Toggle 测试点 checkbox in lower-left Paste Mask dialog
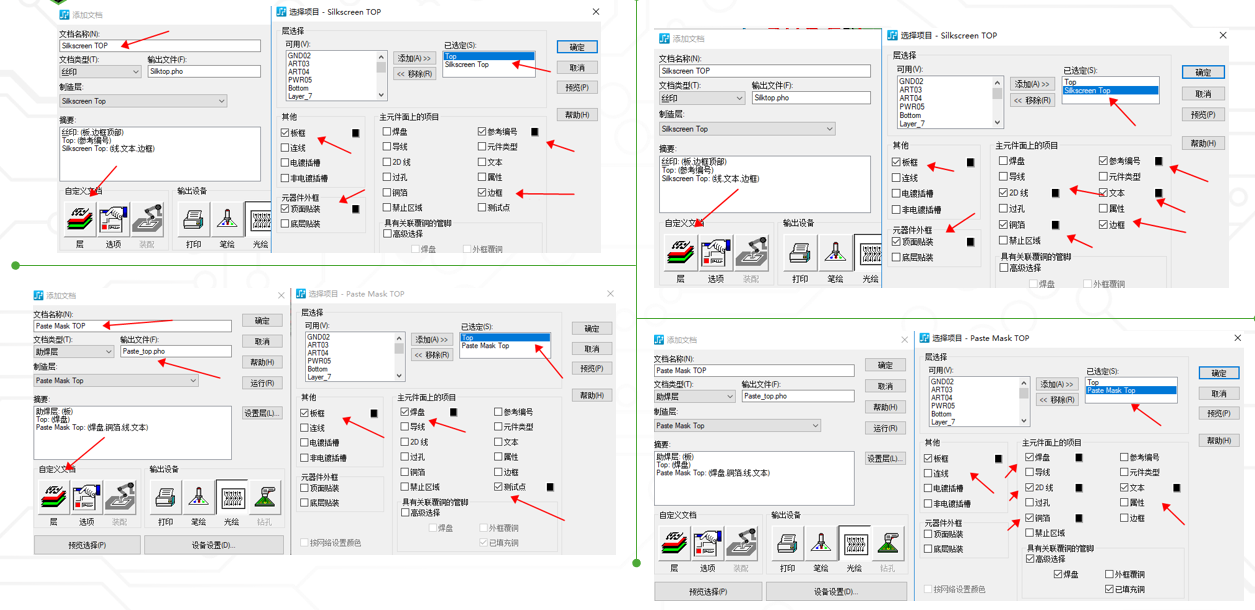The height and width of the screenshot is (610, 1255). (x=498, y=487)
